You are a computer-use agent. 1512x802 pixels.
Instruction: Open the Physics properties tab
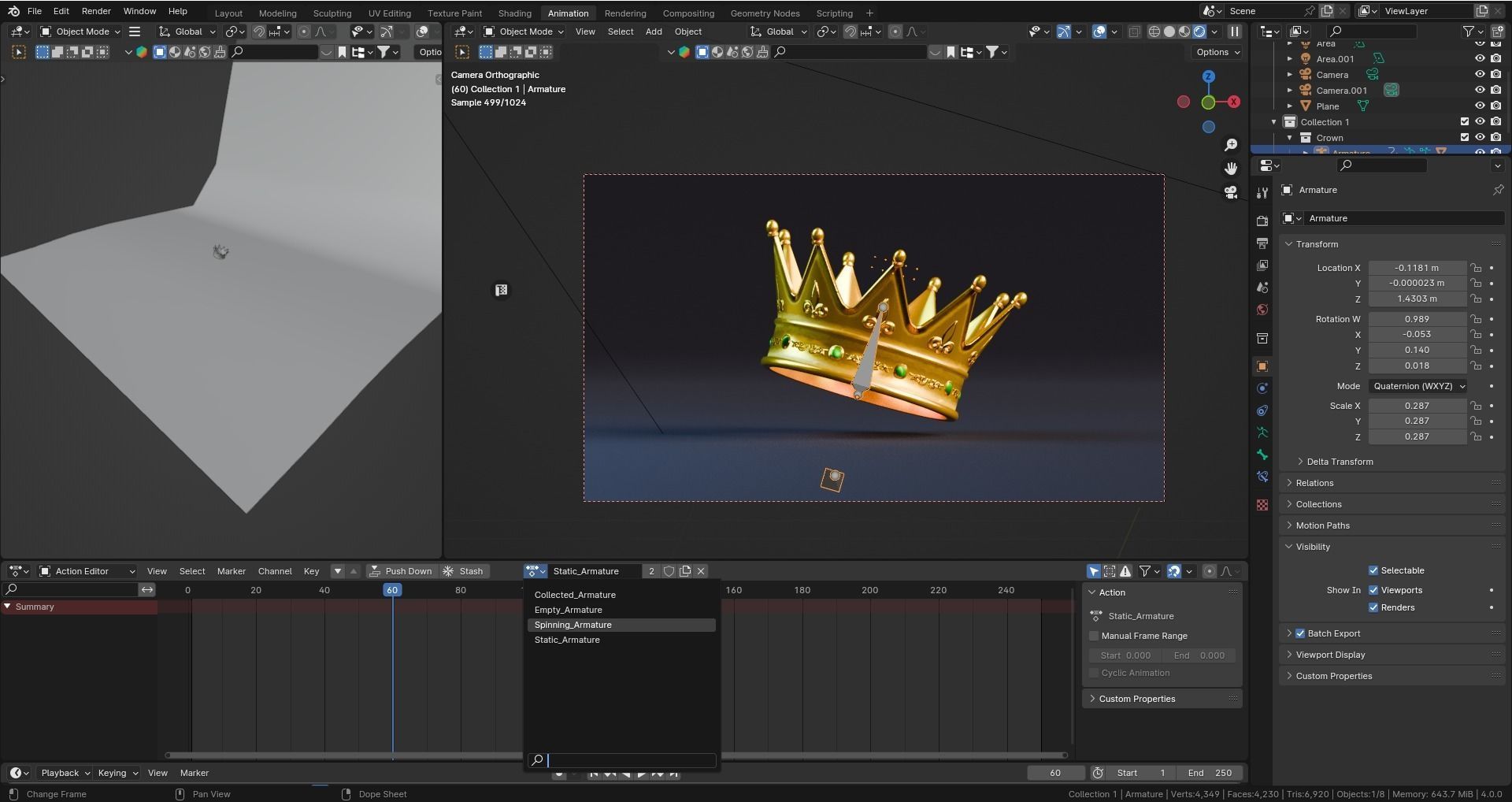coord(1262,388)
